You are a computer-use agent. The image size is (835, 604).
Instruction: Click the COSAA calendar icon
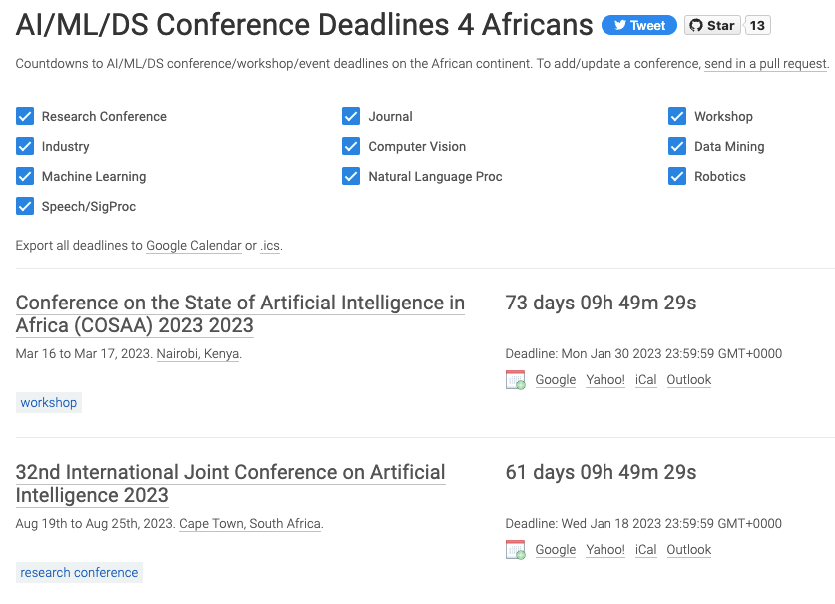(516, 380)
